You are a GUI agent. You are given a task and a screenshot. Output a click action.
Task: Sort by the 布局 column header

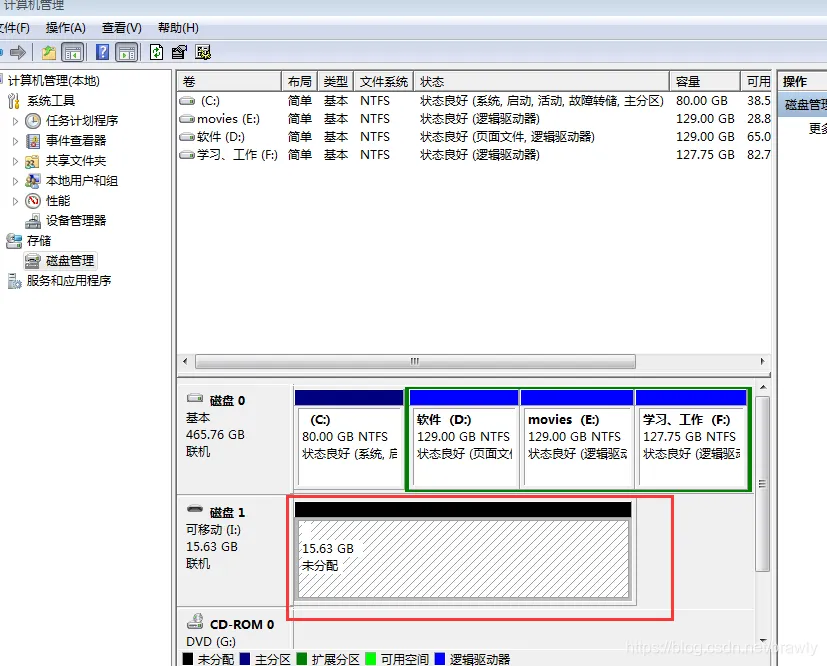(299, 82)
